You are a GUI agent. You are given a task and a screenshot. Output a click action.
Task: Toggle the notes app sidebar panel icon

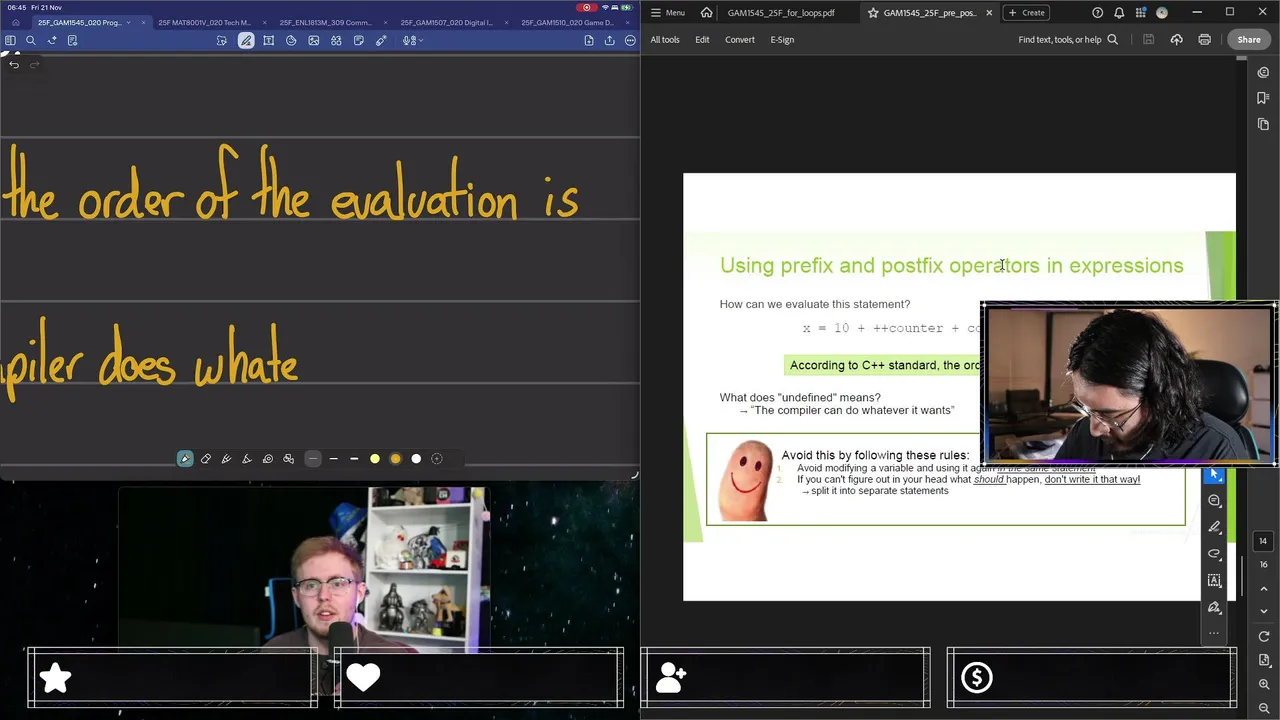click(10, 40)
